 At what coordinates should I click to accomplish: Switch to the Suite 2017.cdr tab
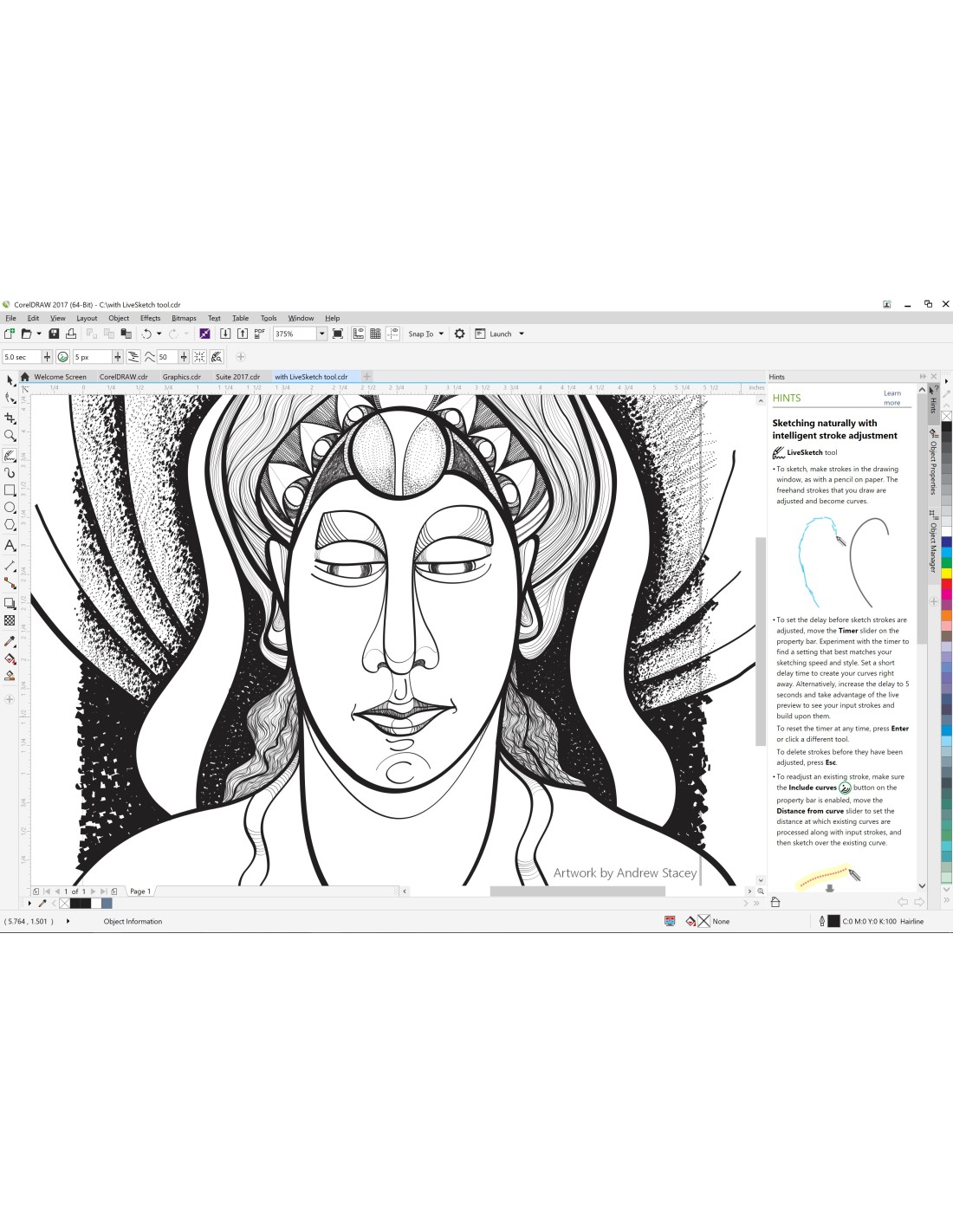237,377
